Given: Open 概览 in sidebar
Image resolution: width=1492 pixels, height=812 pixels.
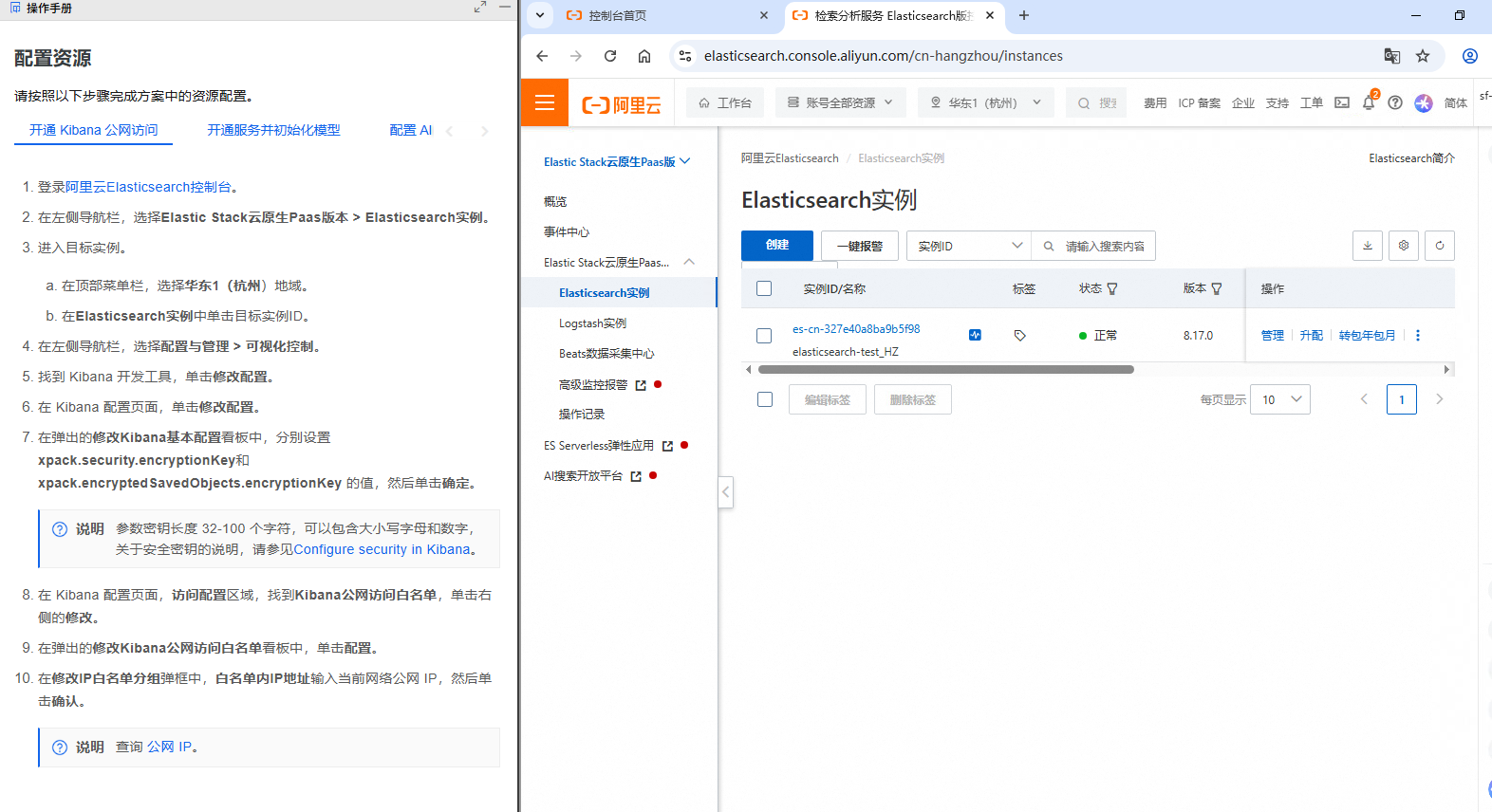Looking at the screenshot, I should [x=555, y=201].
